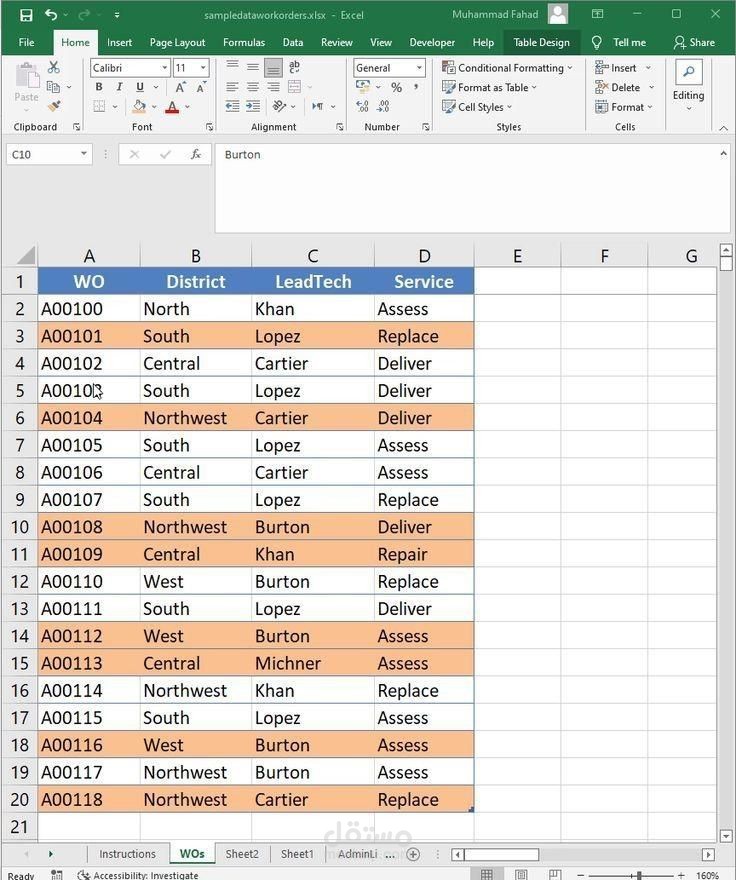This screenshot has height=880, width=736.
Task: Expand the formula bar
Action: (724, 154)
